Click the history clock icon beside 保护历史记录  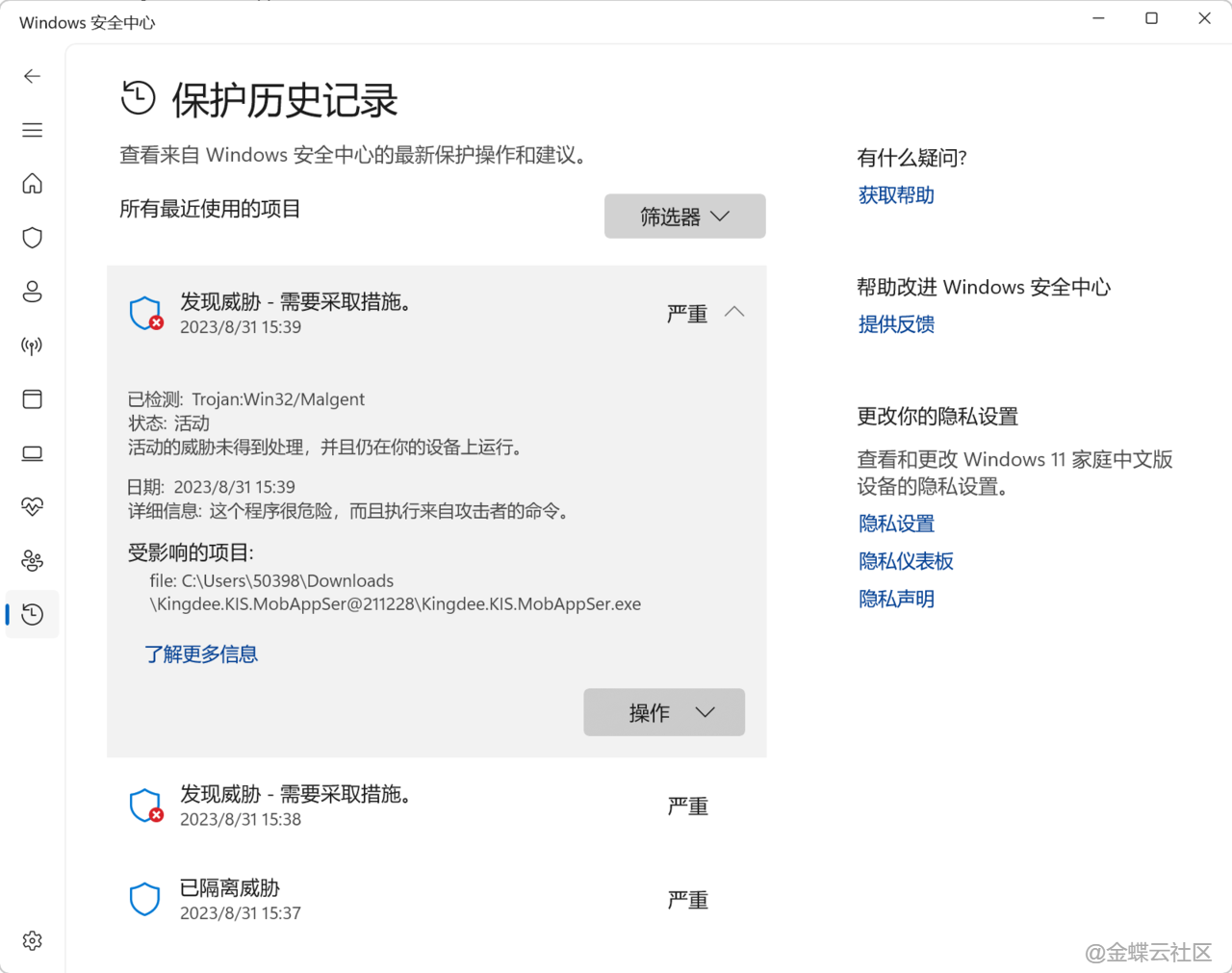coord(139,97)
